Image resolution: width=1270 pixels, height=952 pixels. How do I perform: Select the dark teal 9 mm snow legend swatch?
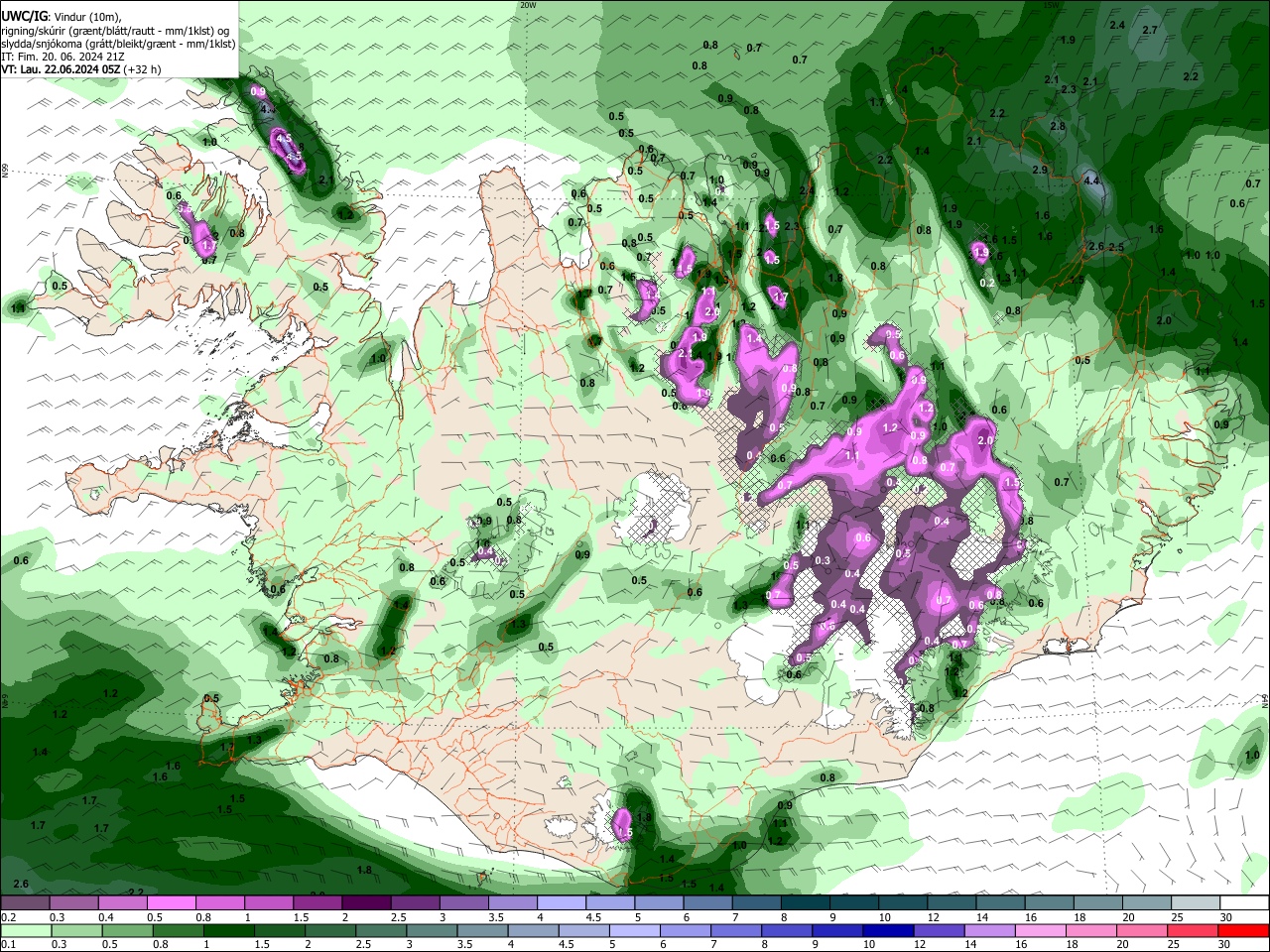tap(853, 903)
